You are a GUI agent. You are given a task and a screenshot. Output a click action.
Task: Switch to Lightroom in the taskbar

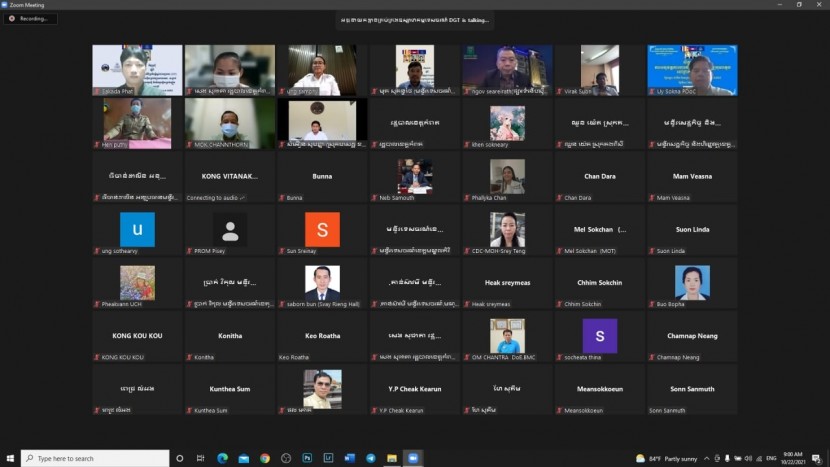pyautogui.click(x=328, y=458)
